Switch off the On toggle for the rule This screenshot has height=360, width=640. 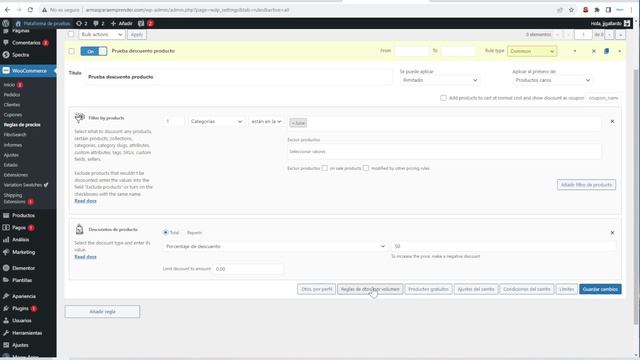(94, 51)
